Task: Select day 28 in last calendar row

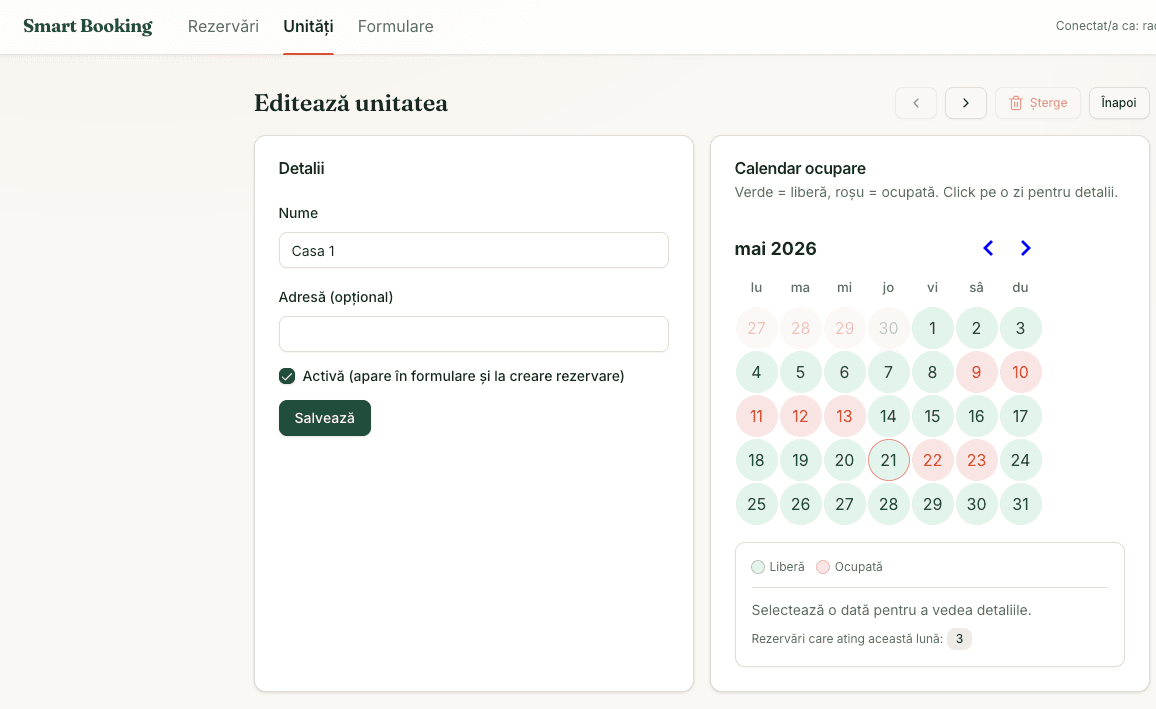Action: coord(888,504)
